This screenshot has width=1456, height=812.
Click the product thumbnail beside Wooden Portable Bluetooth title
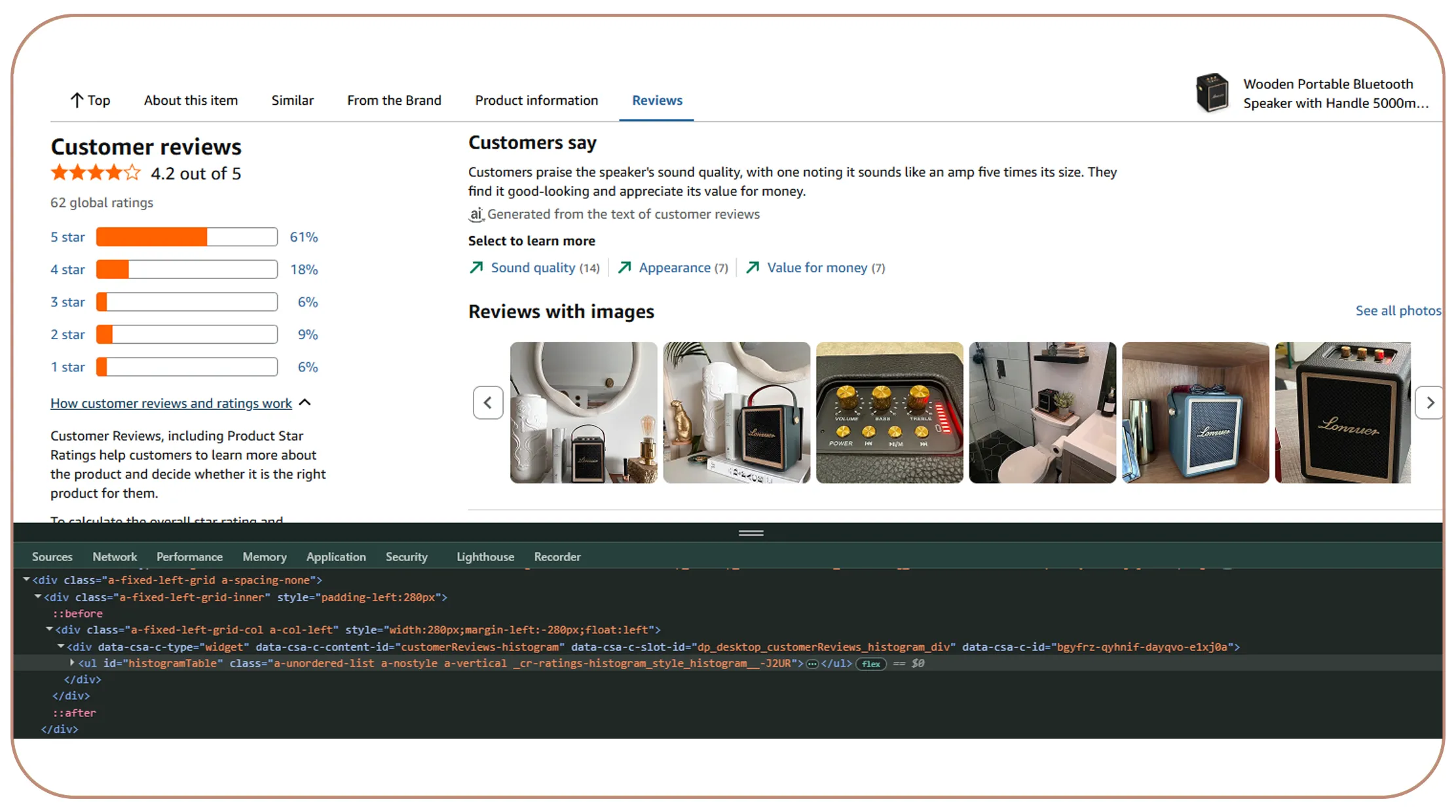pos(1212,93)
